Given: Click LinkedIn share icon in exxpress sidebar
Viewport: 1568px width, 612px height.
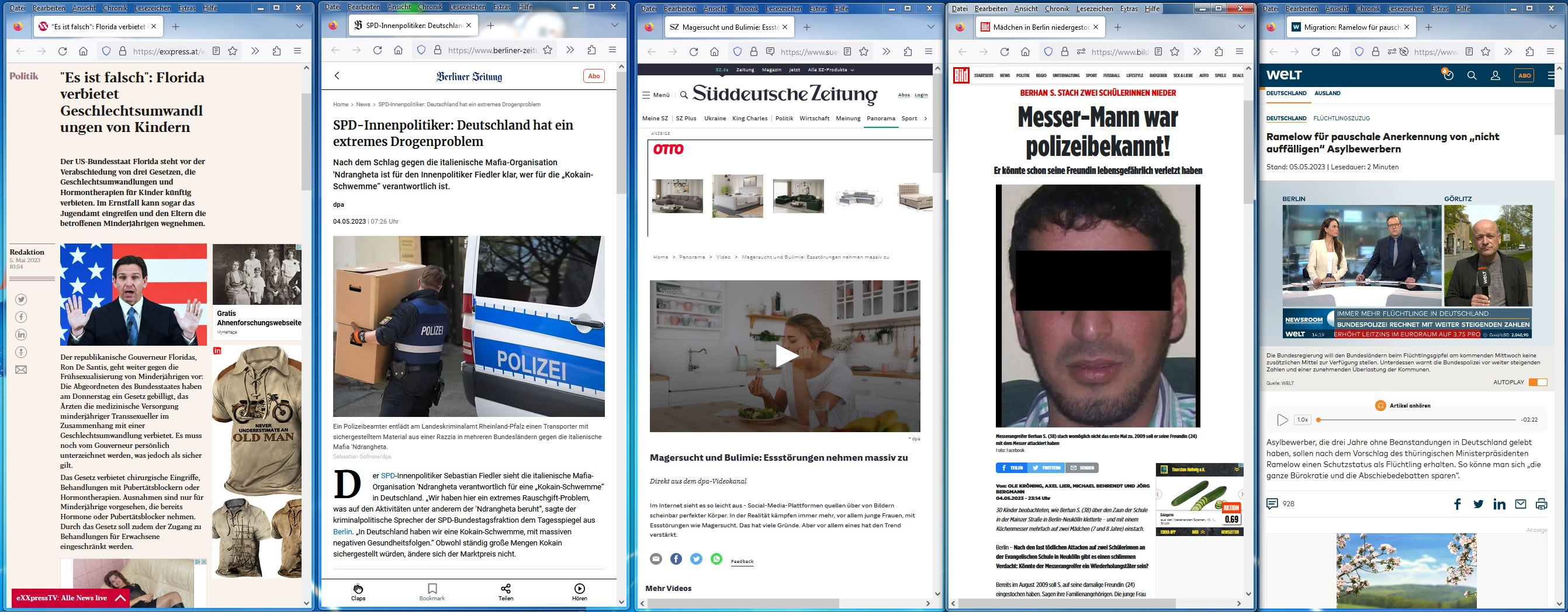Looking at the screenshot, I should pyautogui.click(x=21, y=335).
